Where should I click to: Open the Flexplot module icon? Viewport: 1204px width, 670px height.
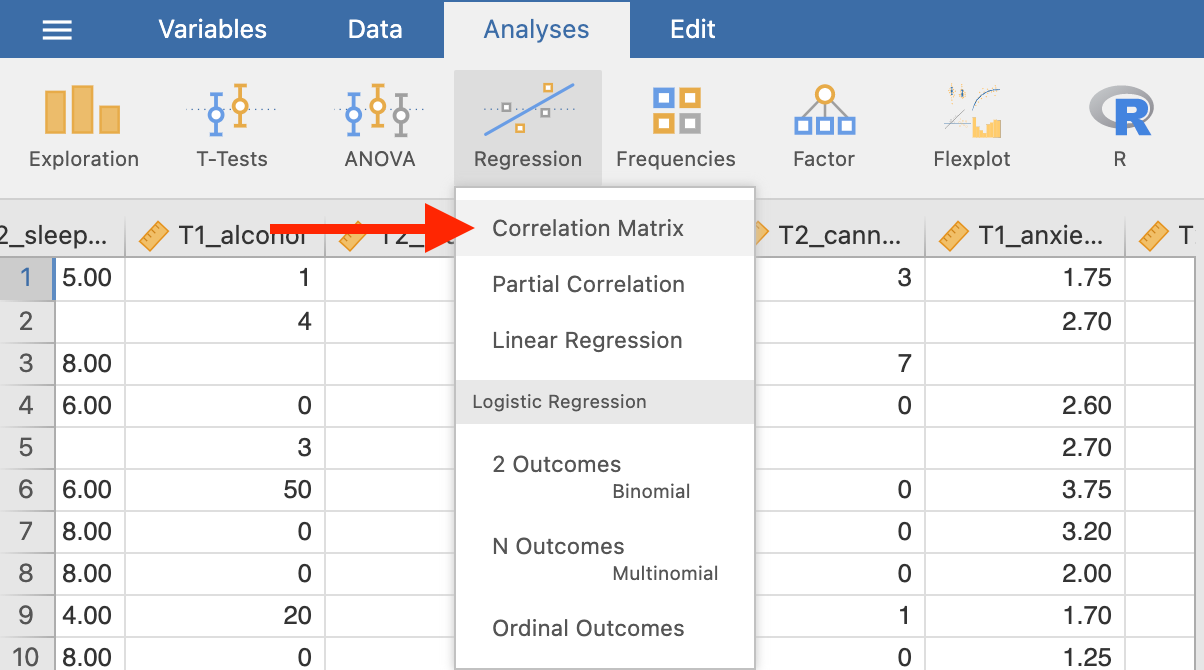[972, 126]
